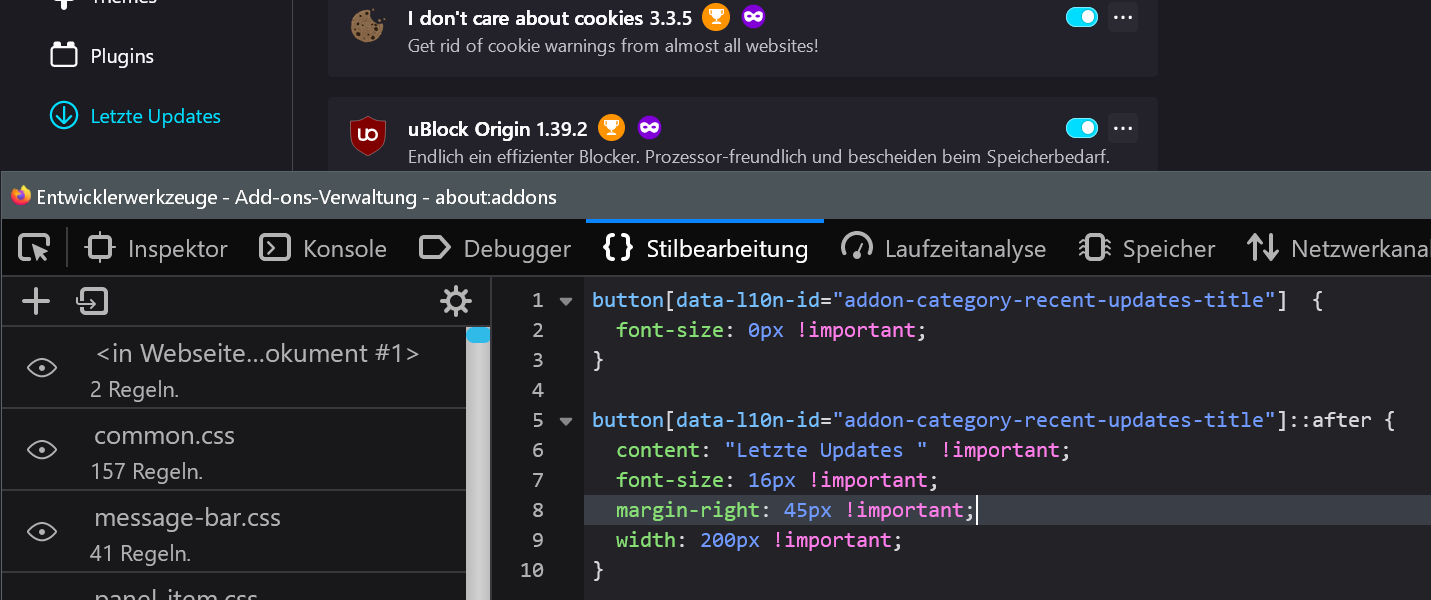Image resolution: width=1431 pixels, height=600 pixels.
Task: Toggle visibility of message-bar.css stylesheet
Action: 42,532
